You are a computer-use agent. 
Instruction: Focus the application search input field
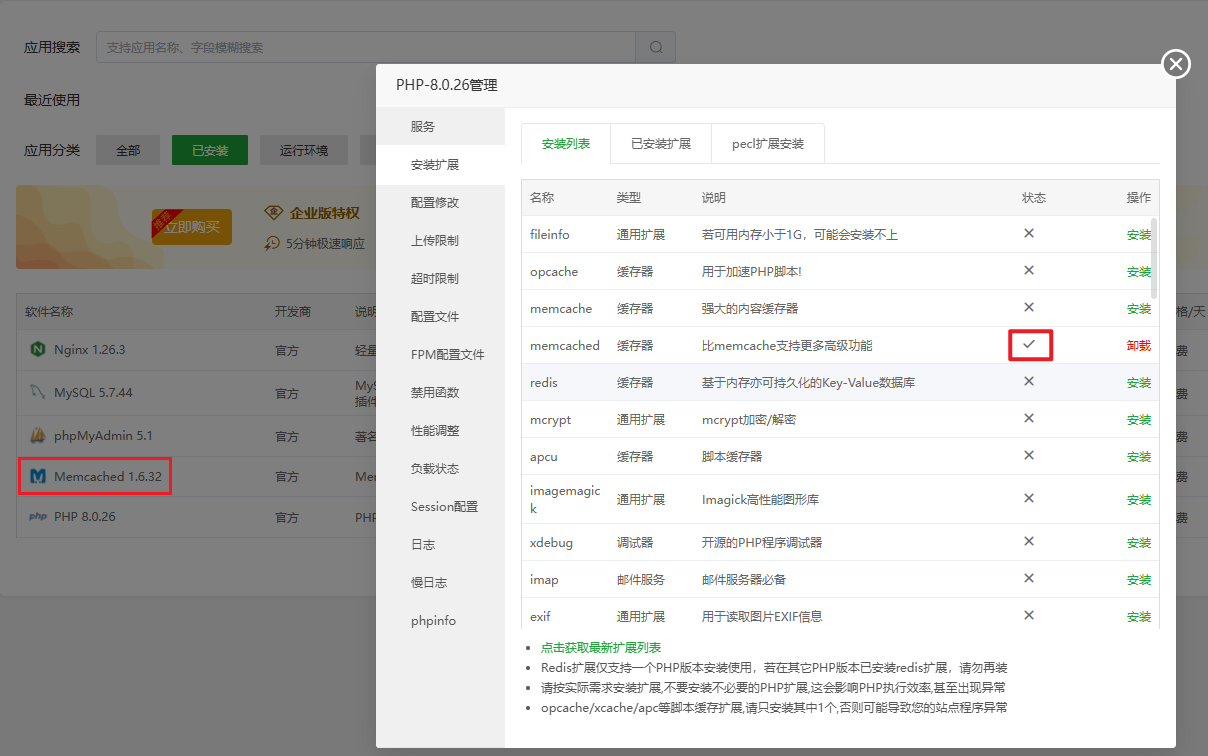366,47
